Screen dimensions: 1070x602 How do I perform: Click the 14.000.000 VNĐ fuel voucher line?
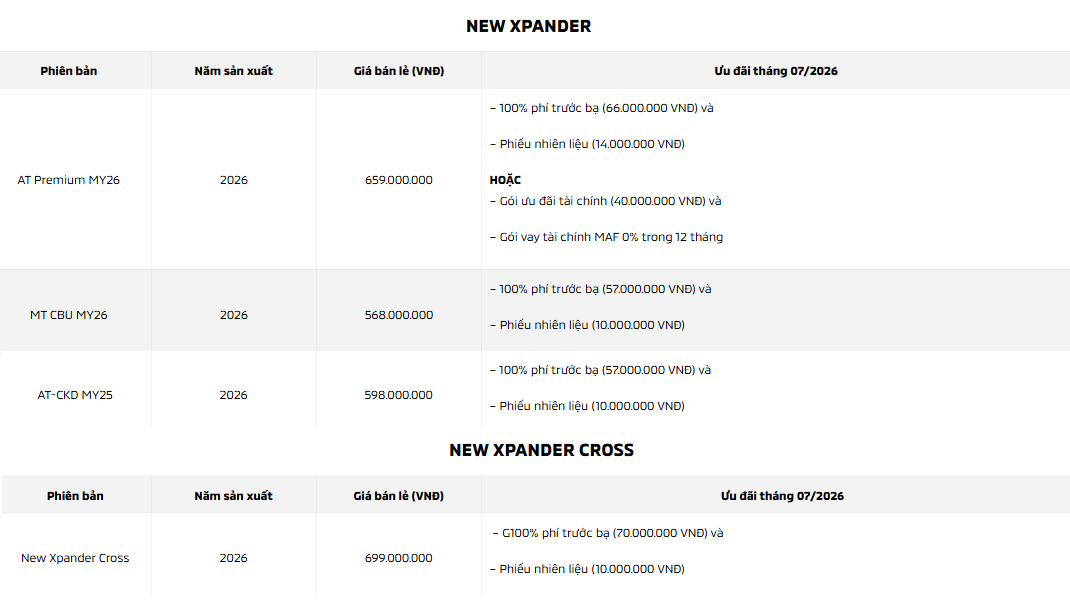coord(587,144)
